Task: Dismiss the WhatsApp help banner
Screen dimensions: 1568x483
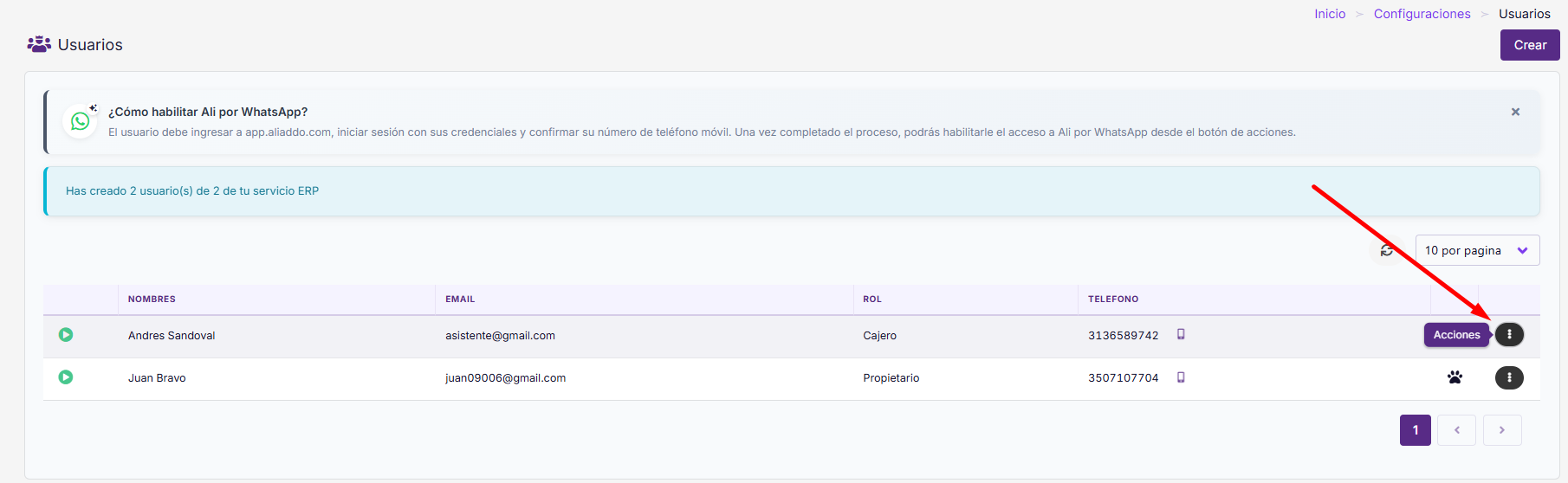Action: [1515, 112]
